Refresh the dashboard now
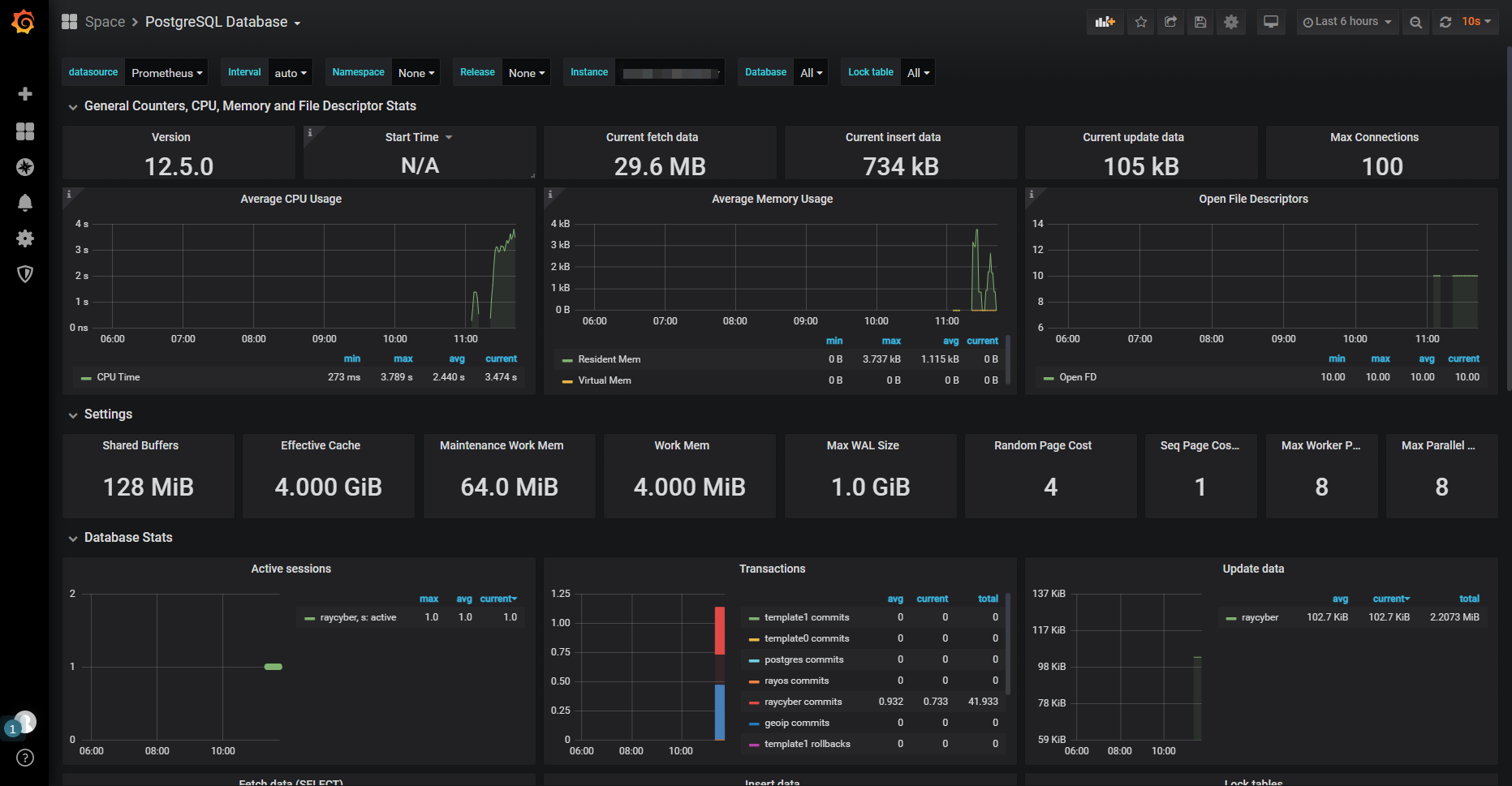Screen dimensions: 1512x786 click(1445, 22)
